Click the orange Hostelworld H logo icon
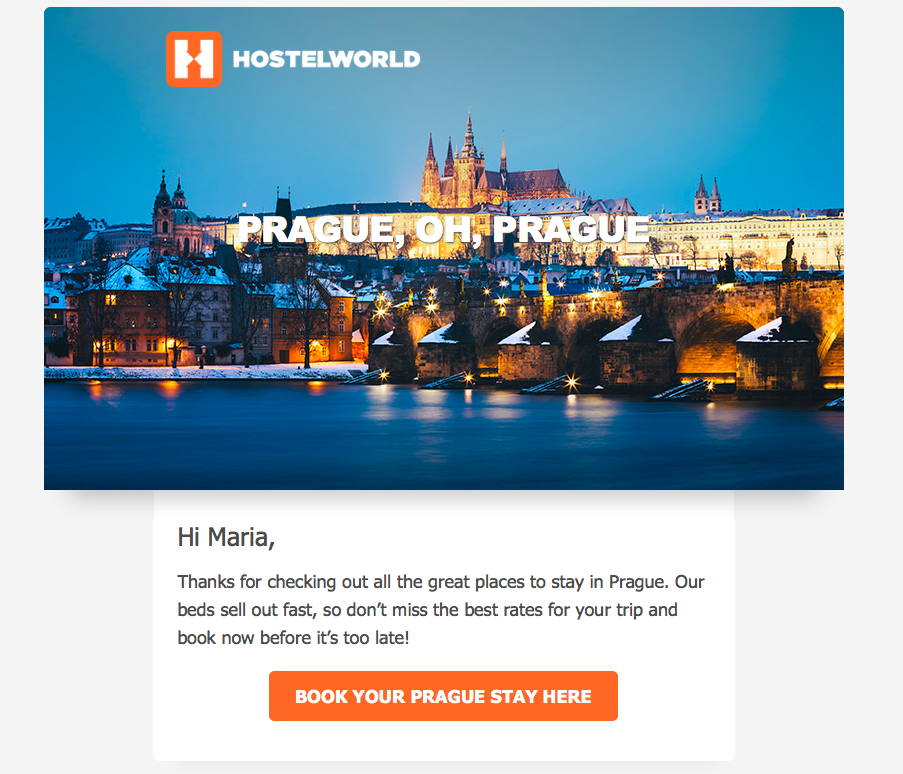The image size is (903, 774). pos(194,59)
